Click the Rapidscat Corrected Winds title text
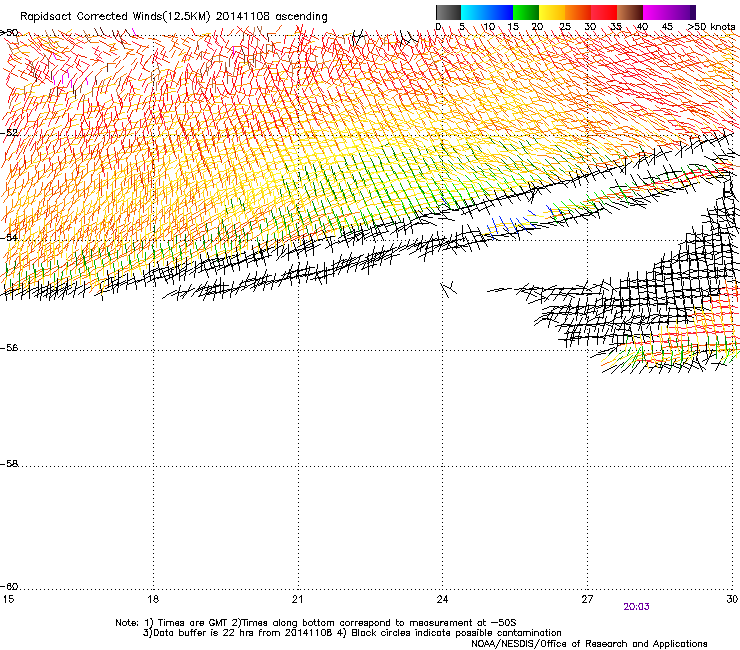Viewport: 740px width, 650px height. coord(174,17)
